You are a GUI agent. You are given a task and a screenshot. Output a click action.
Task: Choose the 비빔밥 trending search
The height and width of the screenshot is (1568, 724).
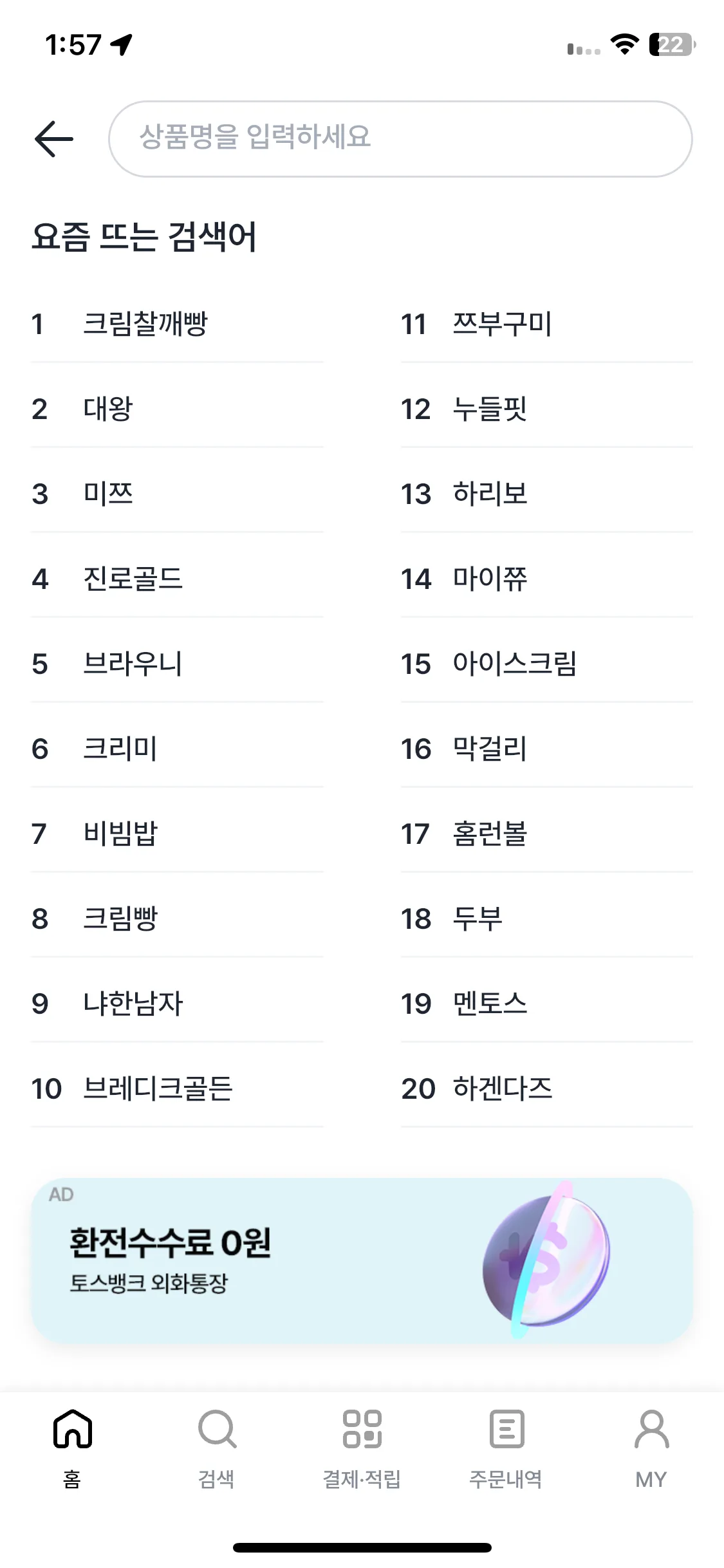point(121,834)
